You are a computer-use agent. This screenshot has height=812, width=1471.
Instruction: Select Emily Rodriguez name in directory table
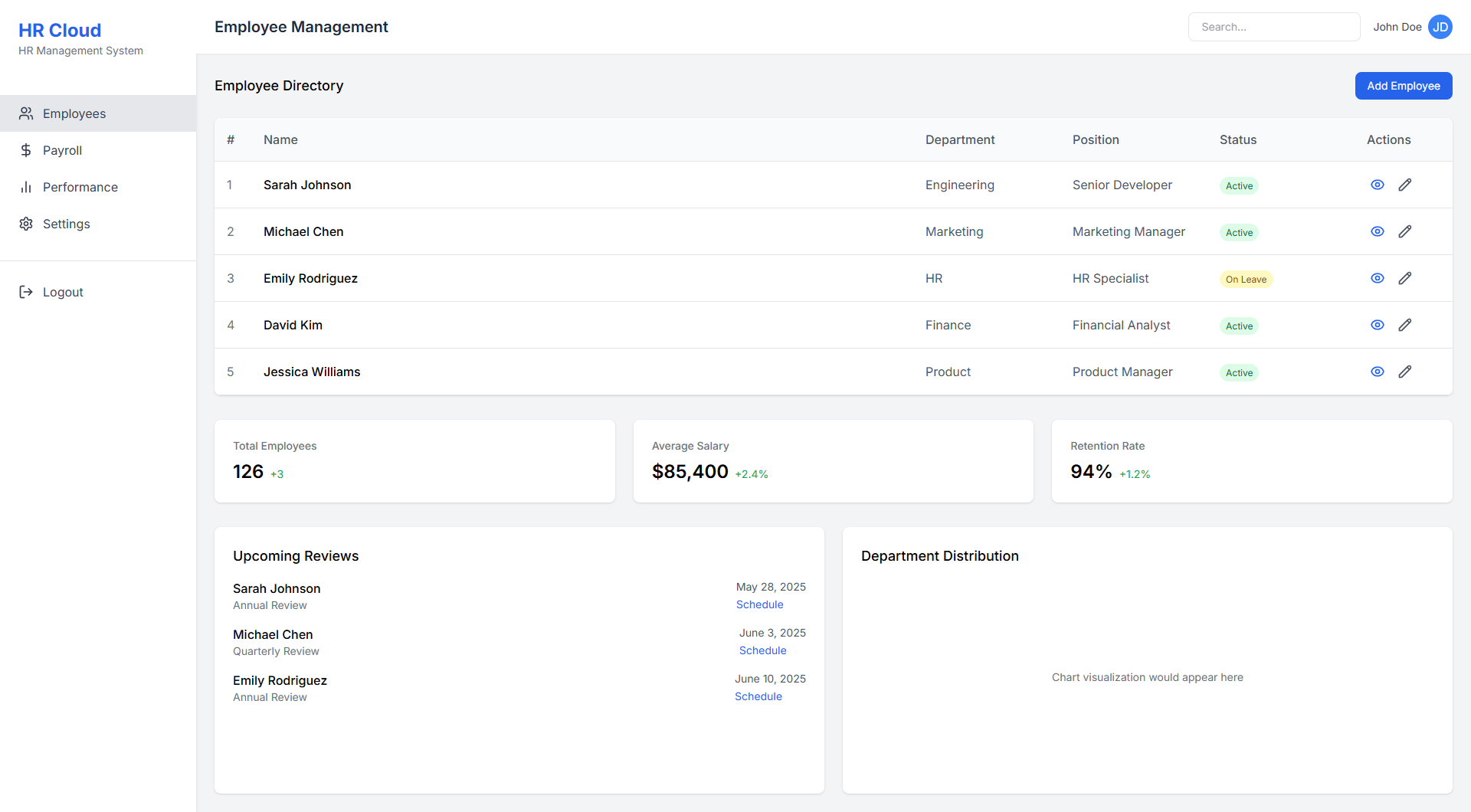[310, 278]
